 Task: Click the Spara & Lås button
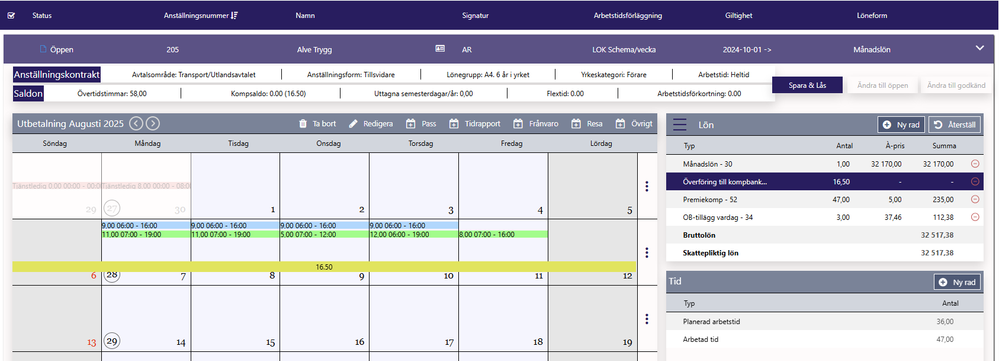point(807,85)
